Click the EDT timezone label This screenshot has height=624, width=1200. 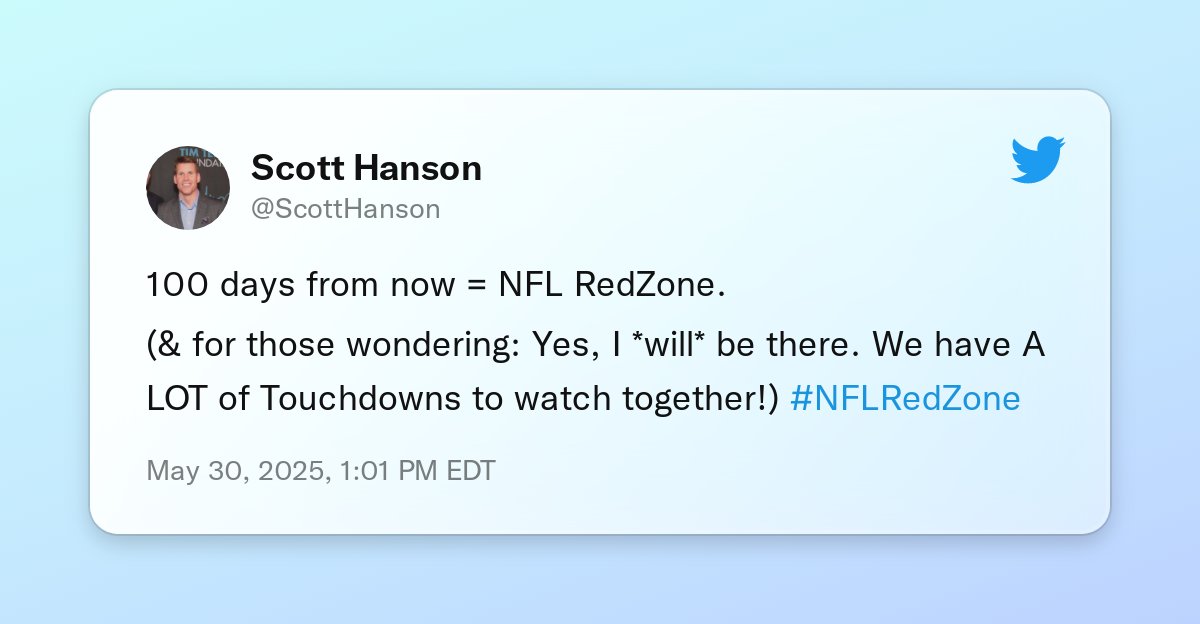click(x=469, y=471)
